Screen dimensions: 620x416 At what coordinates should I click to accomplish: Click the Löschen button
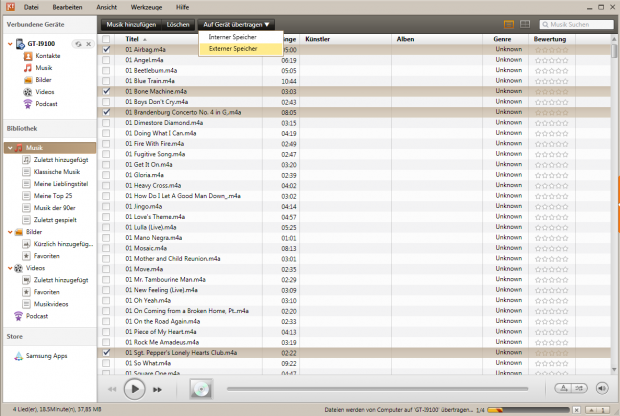click(x=178, y=23)
